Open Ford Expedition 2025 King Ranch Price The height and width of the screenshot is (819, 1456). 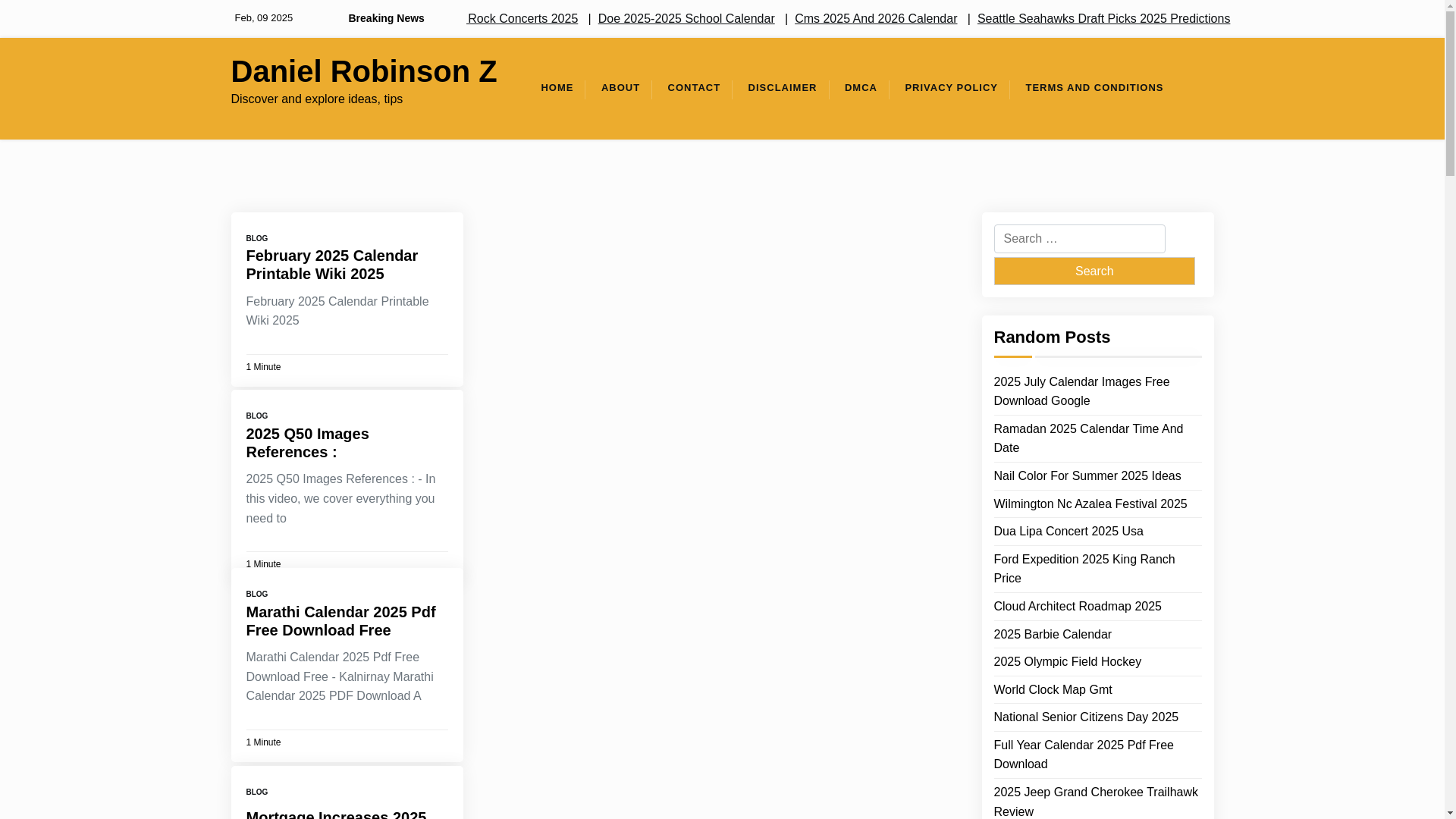pyautogui.click(x=1084, y=569)
